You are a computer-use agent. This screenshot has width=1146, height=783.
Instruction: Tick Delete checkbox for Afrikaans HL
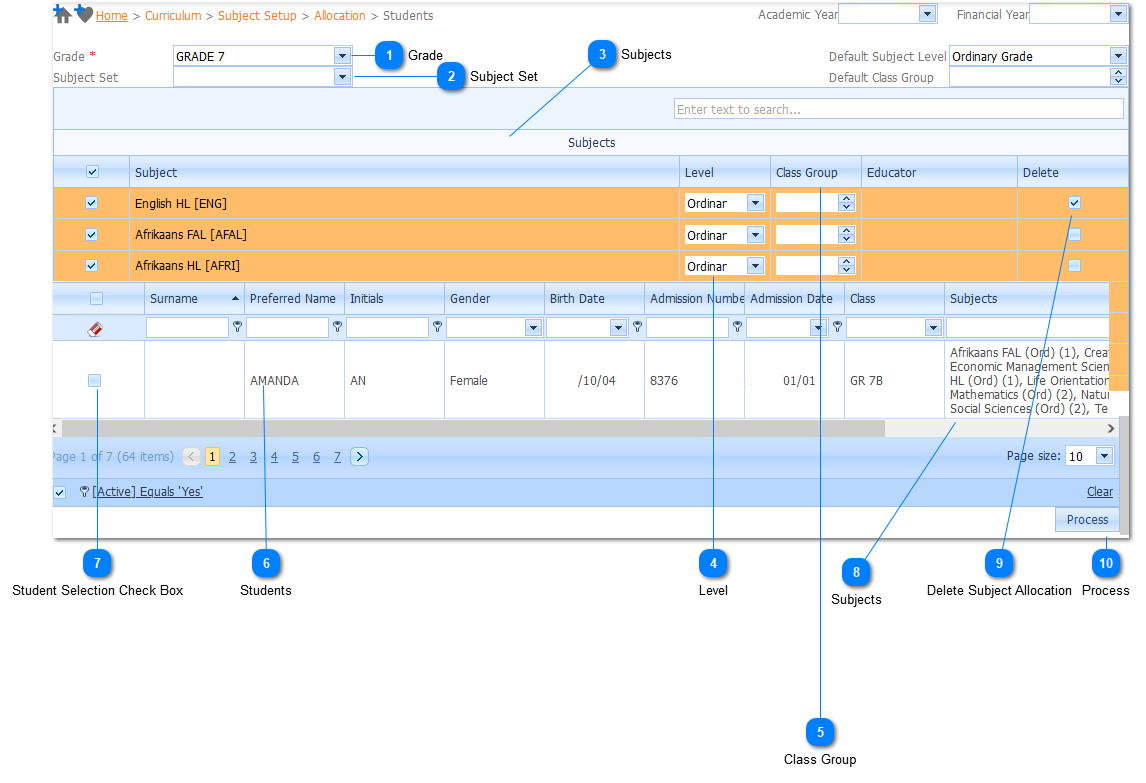click(x=1074, y=265)
